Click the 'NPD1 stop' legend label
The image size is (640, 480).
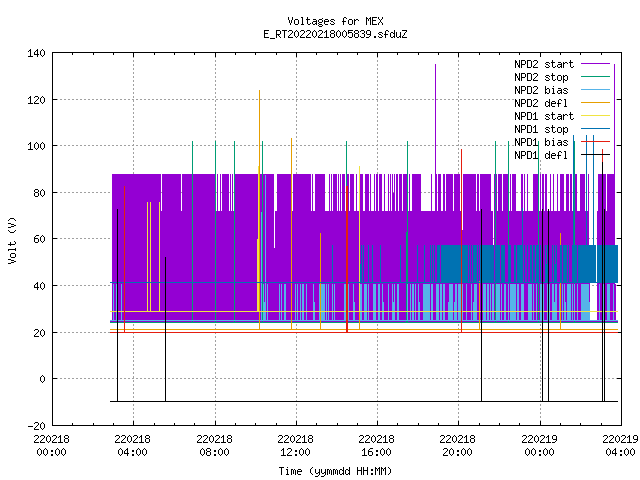541,129
